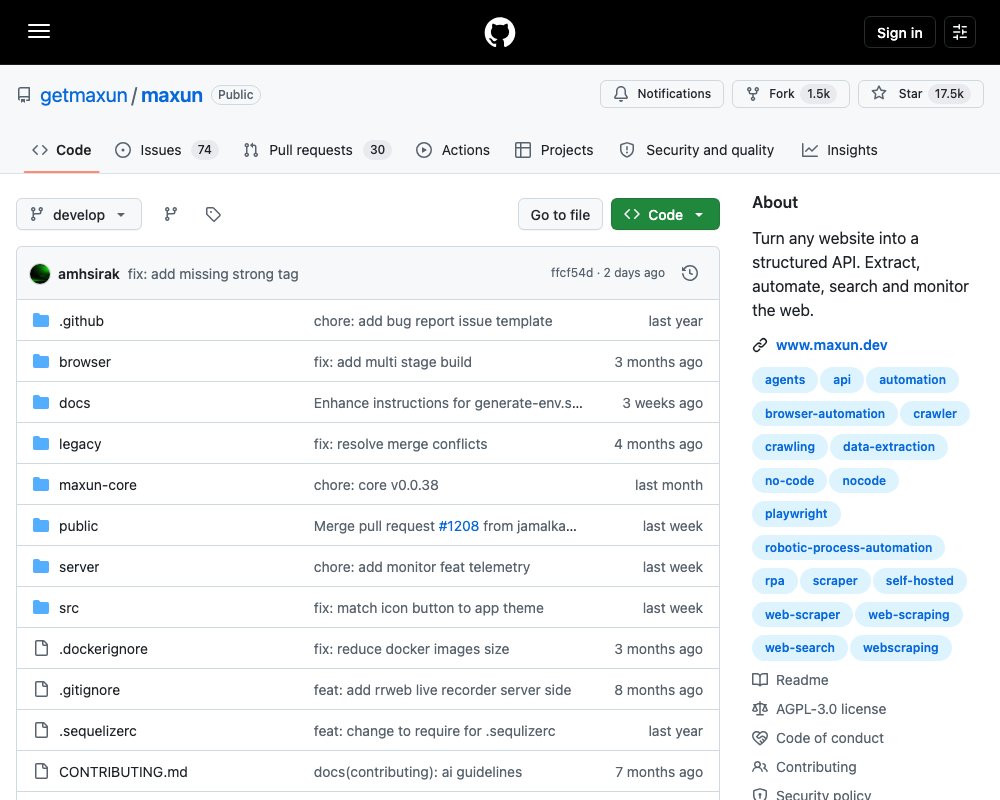The width and height of the screenshot is (1000, 800).
Task: Open pull request #1208 link
Action: pyautogui.click(x=459, y=526)
